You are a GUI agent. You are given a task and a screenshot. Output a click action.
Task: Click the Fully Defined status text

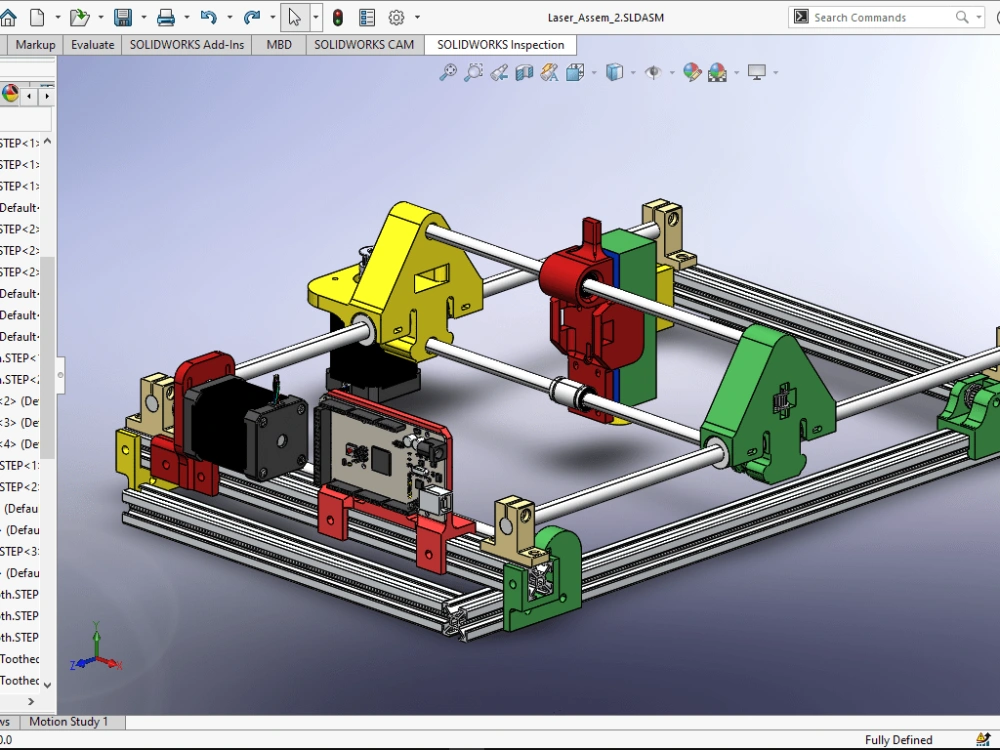click(898, 740)
